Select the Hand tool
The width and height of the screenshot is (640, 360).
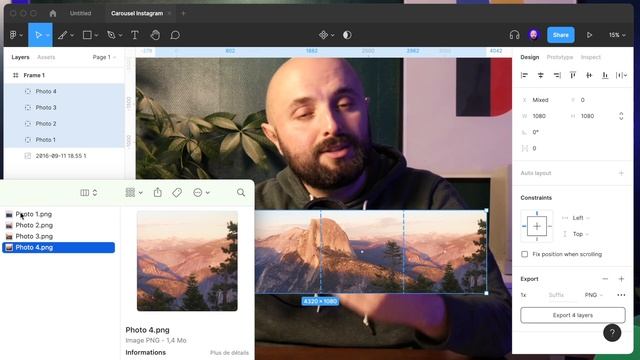pyautogui.click(x=155, y=35)
